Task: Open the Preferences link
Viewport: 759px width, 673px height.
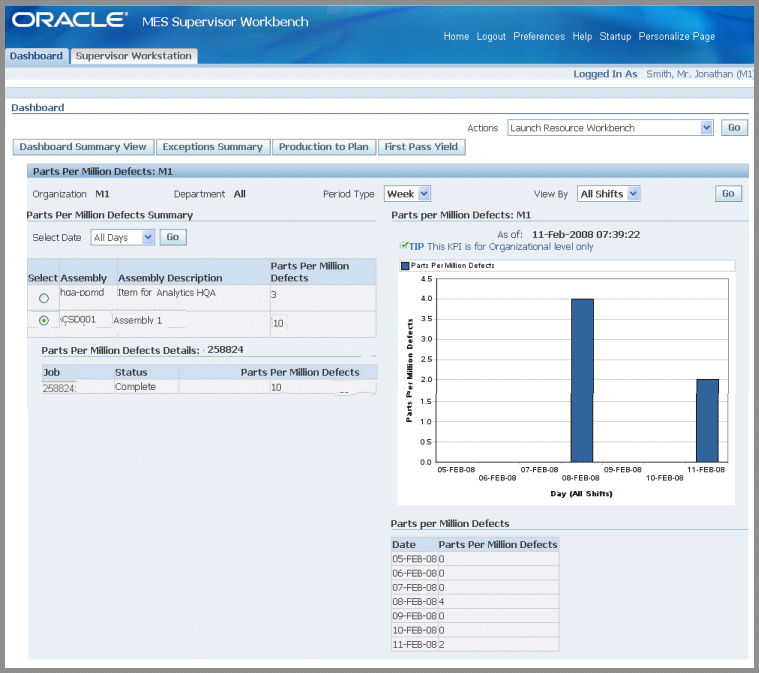Action: 539,36
